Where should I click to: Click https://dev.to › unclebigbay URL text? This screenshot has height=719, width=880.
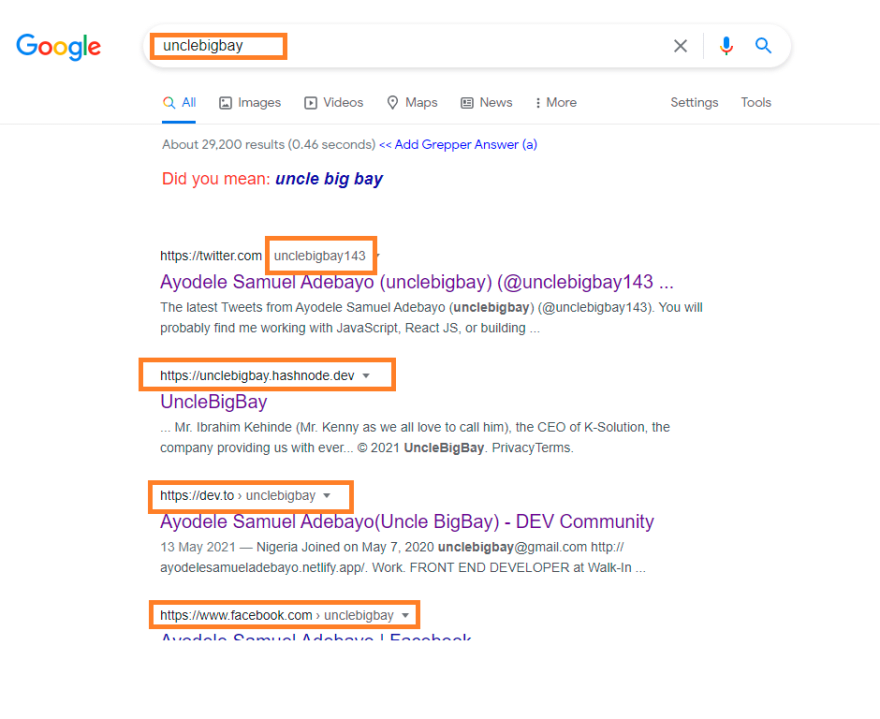tap(237, 496)
